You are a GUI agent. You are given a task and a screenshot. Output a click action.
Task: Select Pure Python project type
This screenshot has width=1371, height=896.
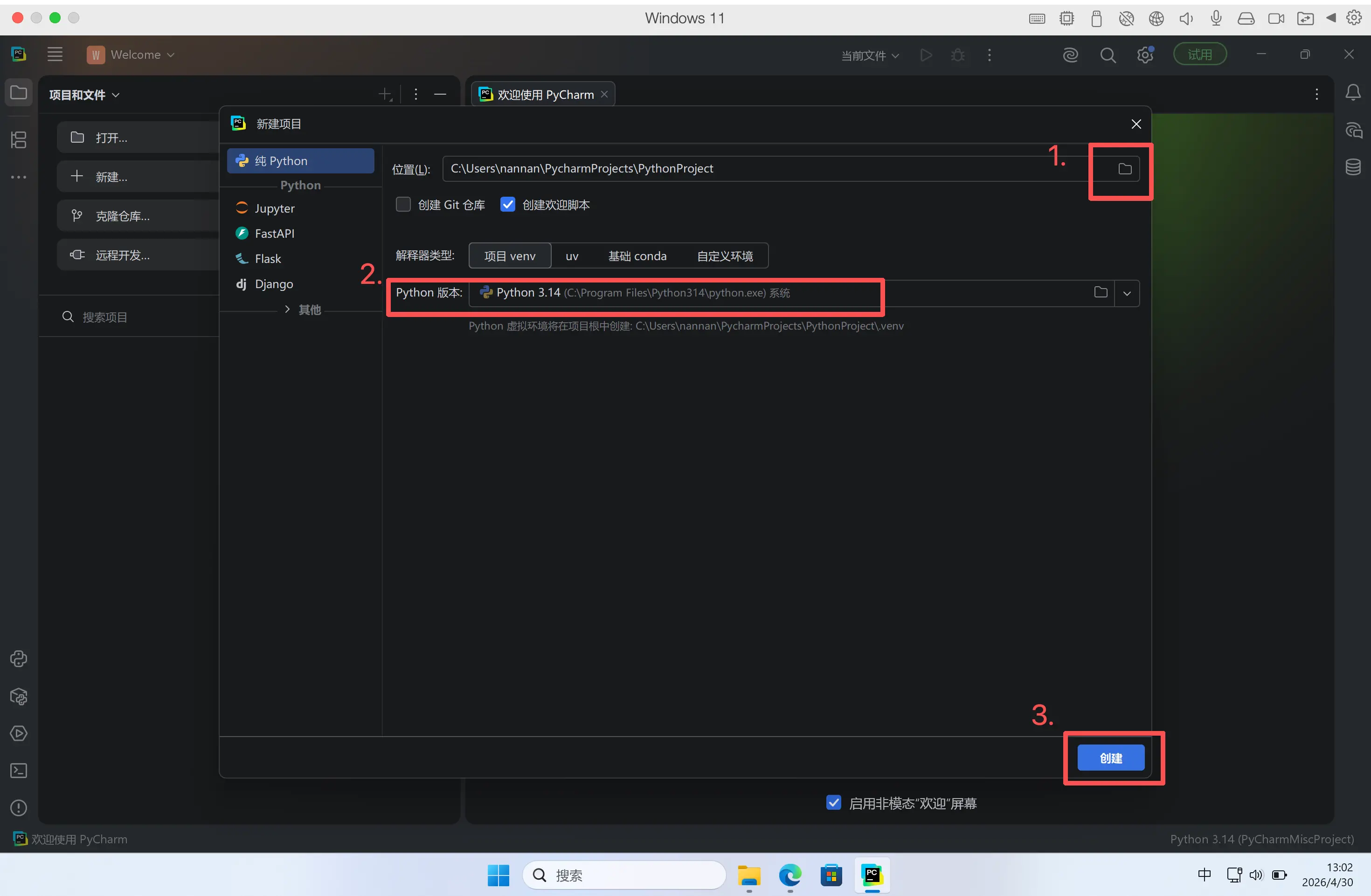(x=301, y=161)
